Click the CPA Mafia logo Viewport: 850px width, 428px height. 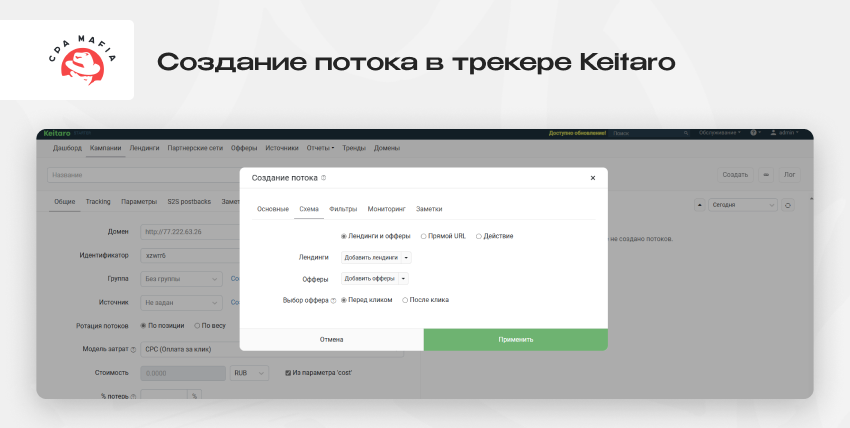(x=82, y=61)
